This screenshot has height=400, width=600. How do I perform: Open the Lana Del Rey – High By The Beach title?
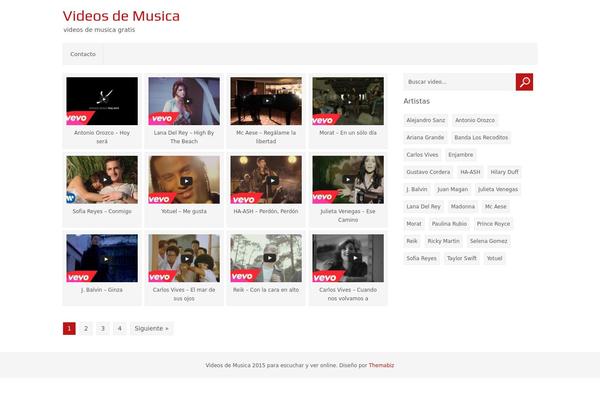click(x=184, y=137)
